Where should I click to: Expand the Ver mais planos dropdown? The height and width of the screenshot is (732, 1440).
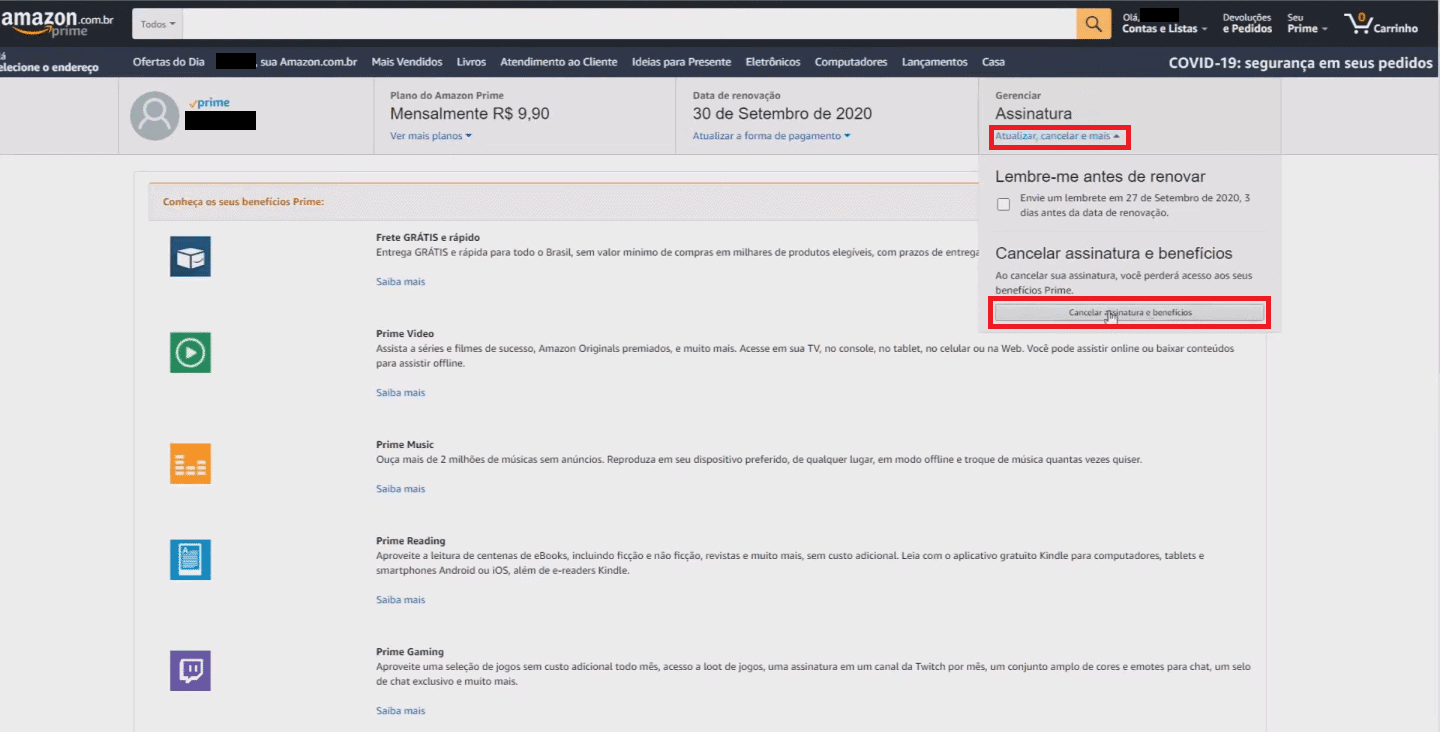coord(430,135)
